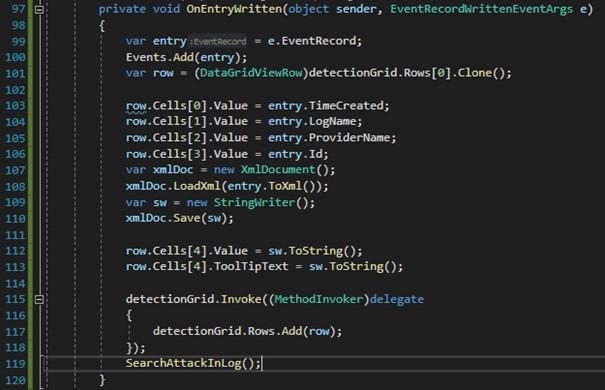Collapse the delegate block at line 115
Viewport: 605px width, 390px height.
coord(39,299)
